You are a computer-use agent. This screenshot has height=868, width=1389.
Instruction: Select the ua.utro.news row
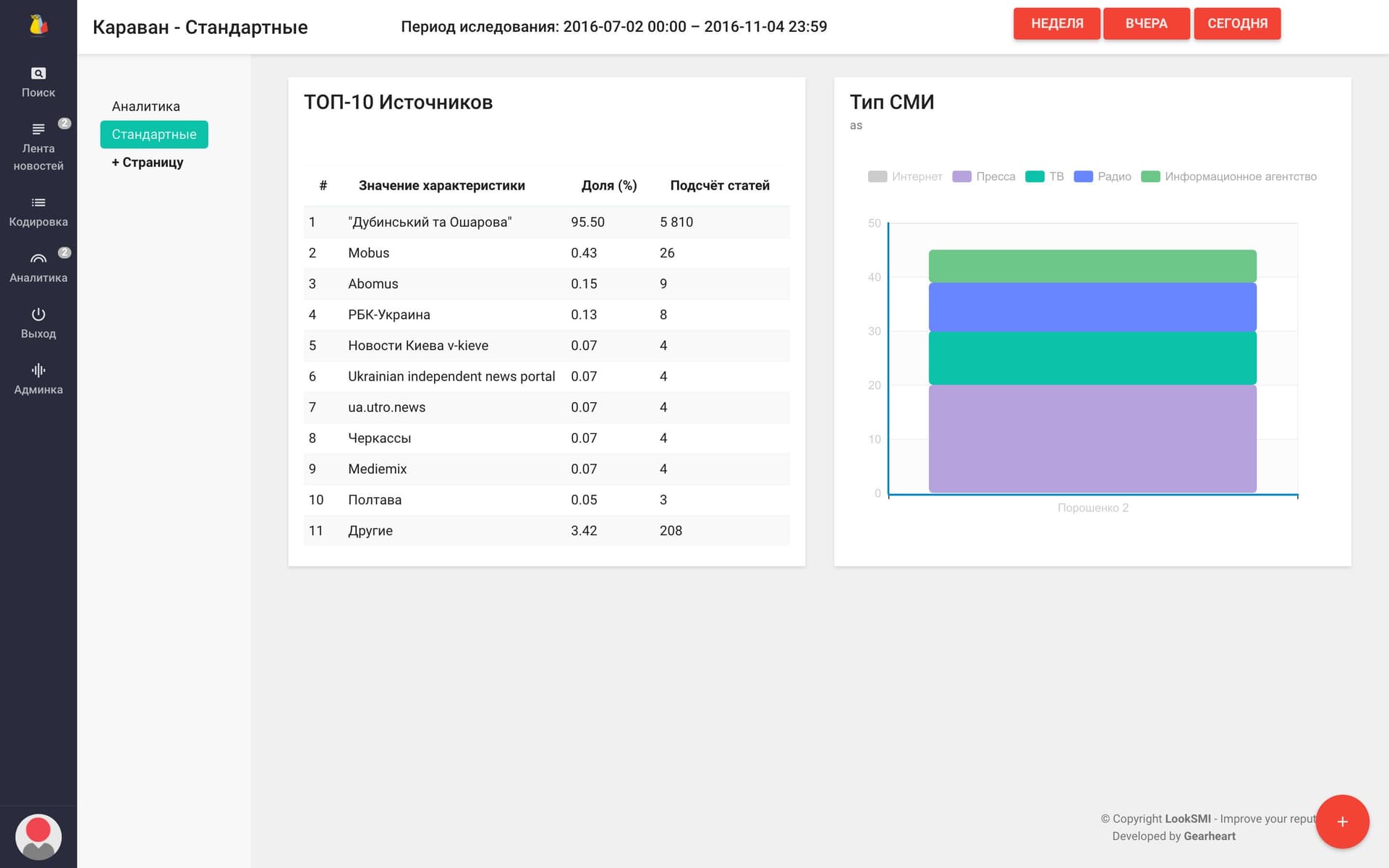[x=546, y=407]
